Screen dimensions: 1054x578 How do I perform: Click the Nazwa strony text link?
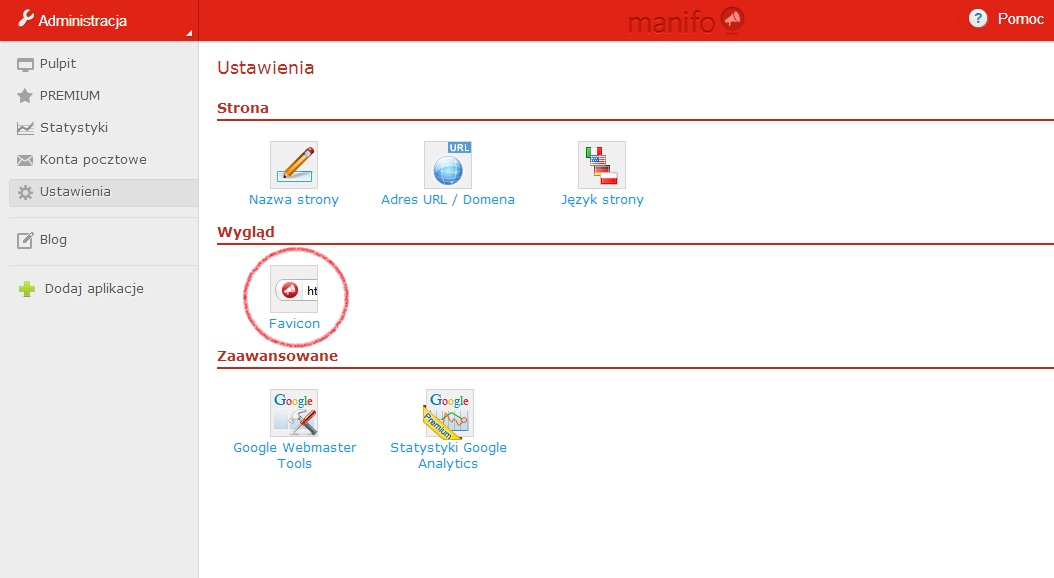[x=294, y=200]
